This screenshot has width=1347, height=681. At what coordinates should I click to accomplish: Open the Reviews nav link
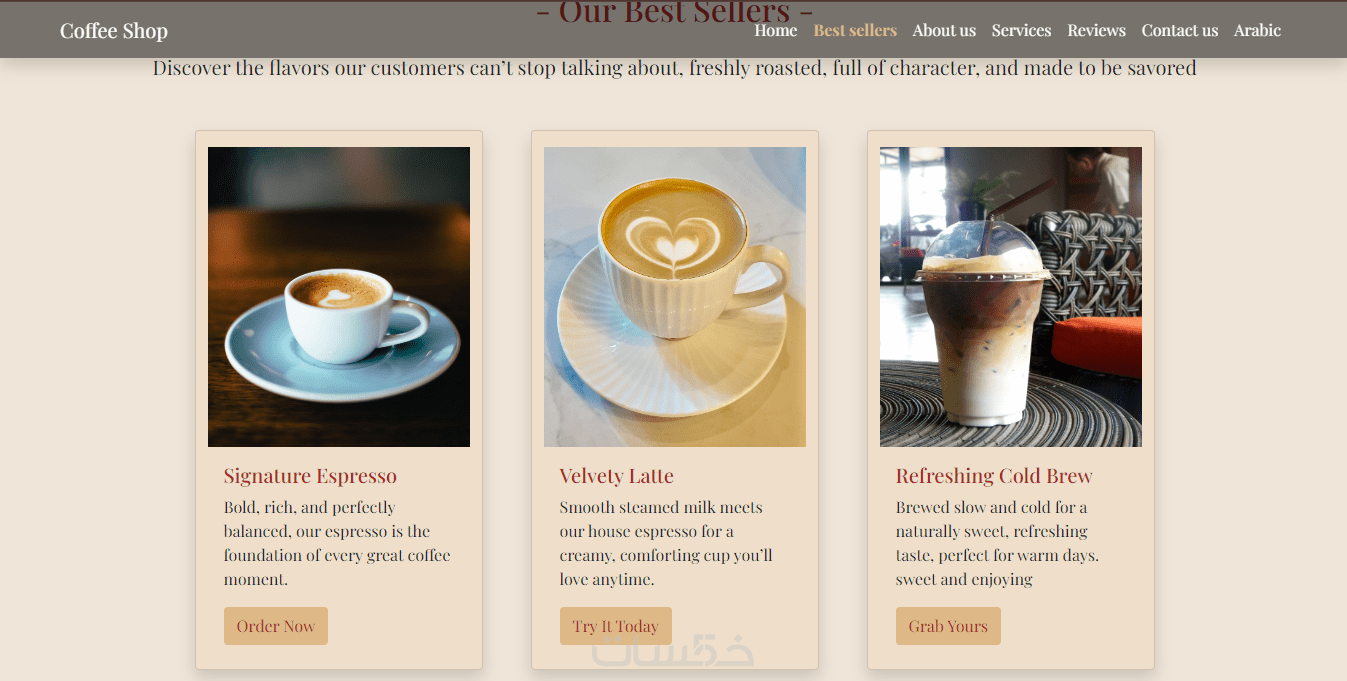[x=1096, y=30]
